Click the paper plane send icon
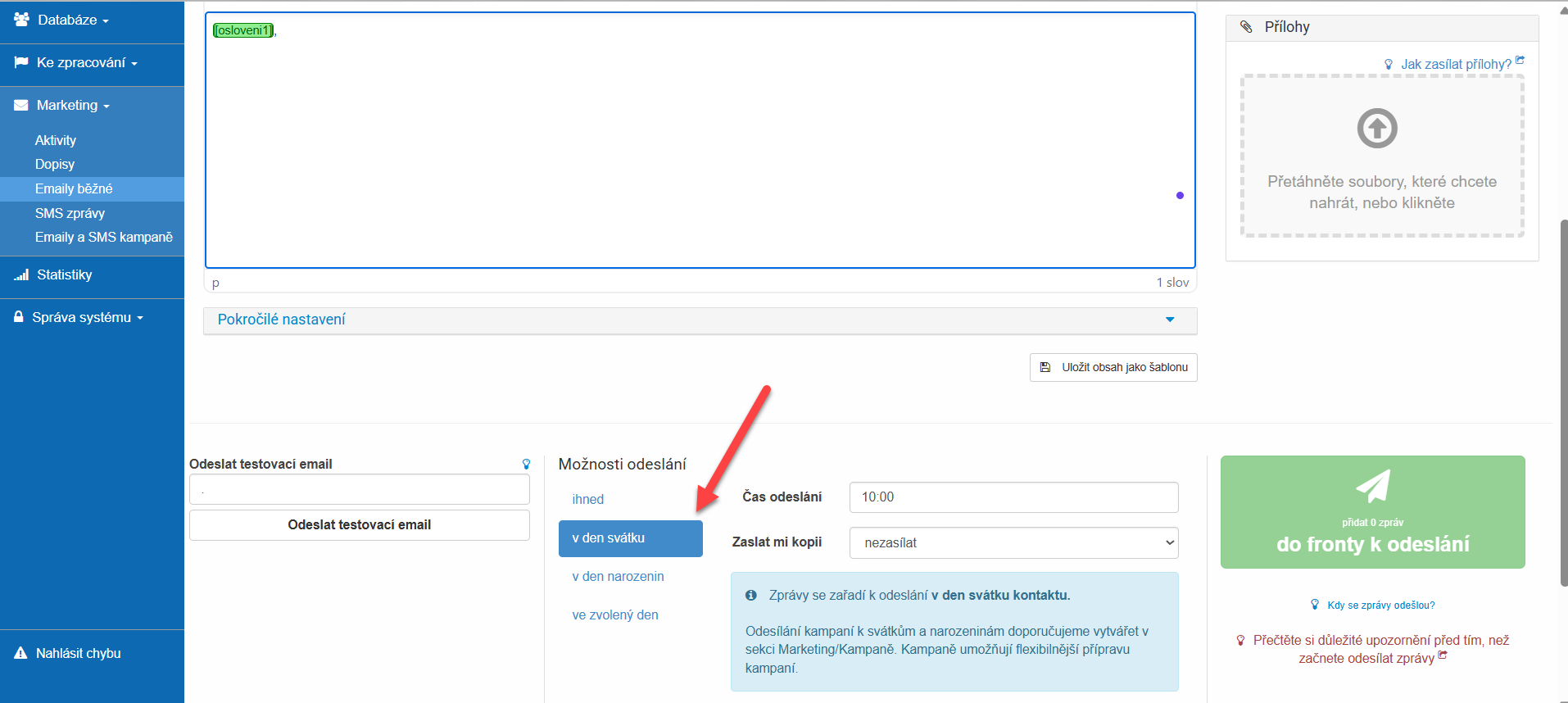Image resolution: width=1568 pixels, height=703 pixels. 1374,487
